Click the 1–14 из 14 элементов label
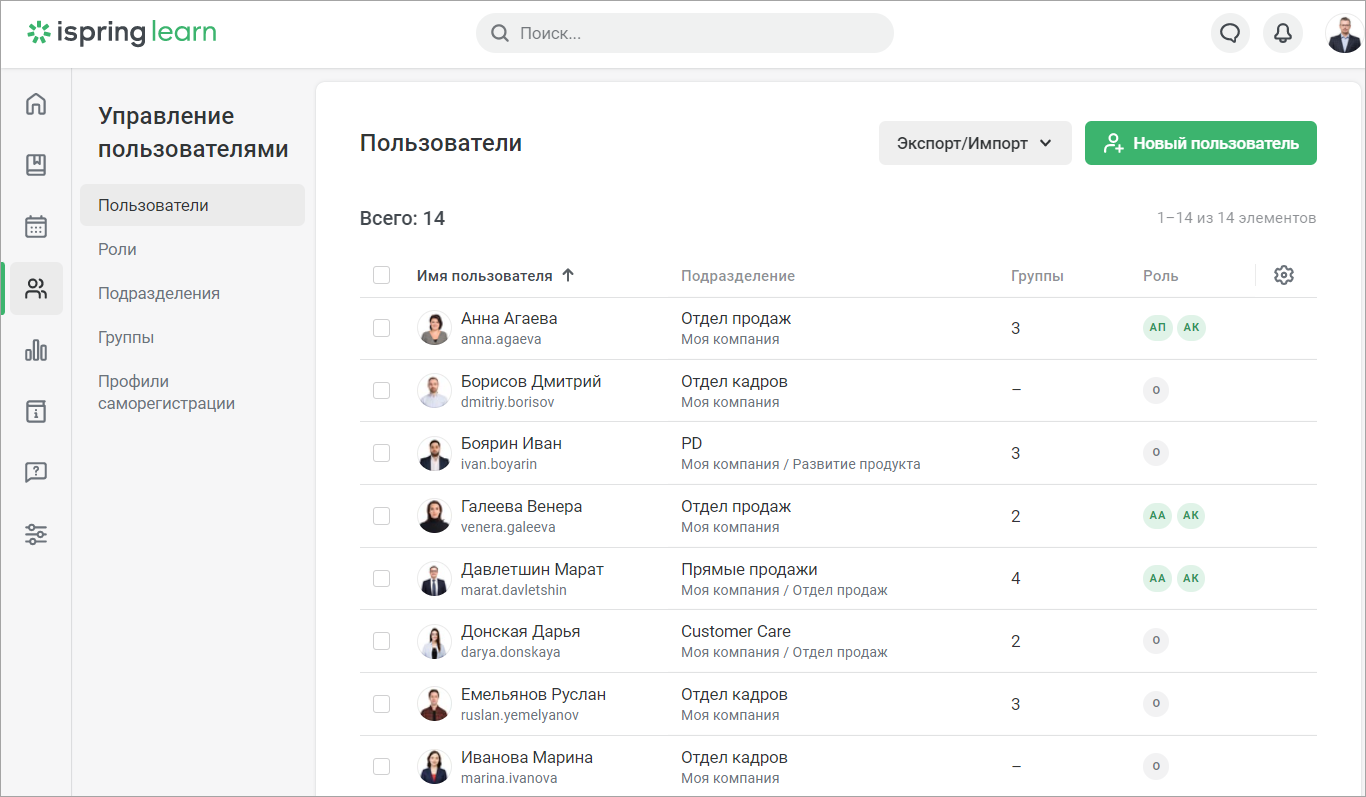The height and width of the screenshot is (797, 1366). [1237, 217]
